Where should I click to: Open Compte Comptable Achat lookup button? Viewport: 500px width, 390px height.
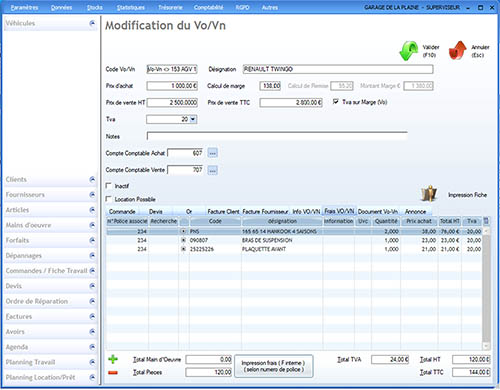coord(212,153)
